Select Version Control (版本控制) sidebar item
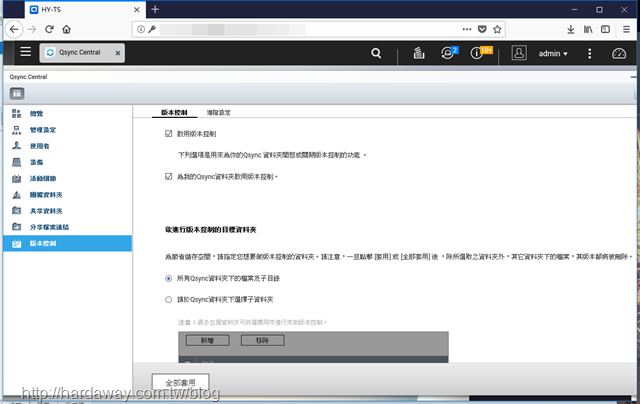Screen dimensions: 640x404 point(67,243)
